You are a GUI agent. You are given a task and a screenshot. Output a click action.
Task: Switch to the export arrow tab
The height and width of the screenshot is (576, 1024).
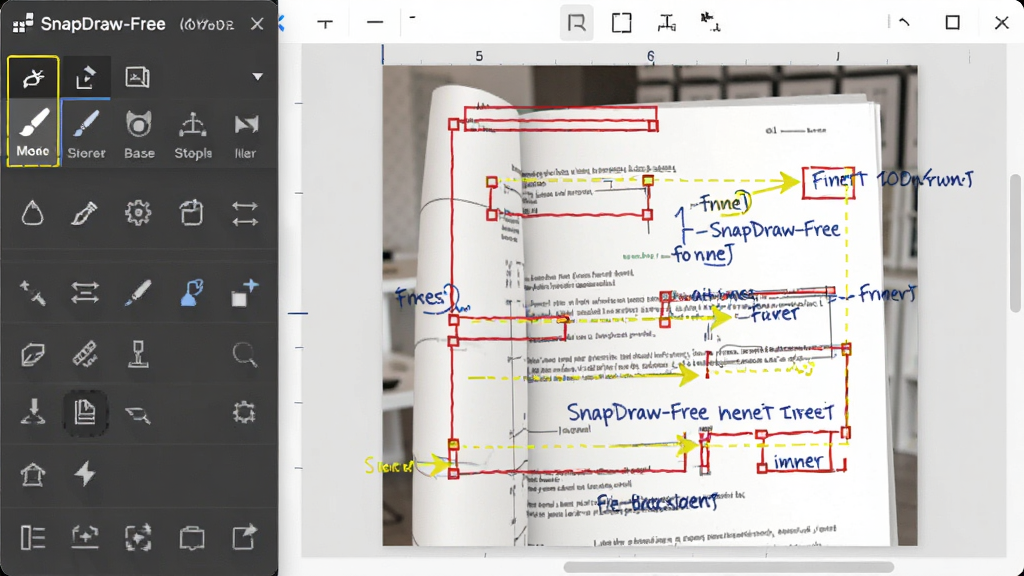[86, 77]
